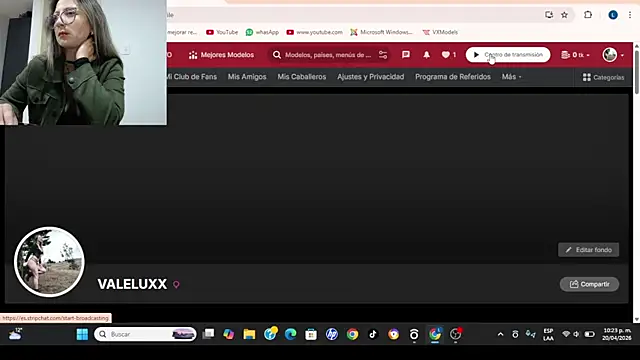This screenshot has width=640, height=360.
Task: Open battery status tray icon
Action: click(589, 334)
